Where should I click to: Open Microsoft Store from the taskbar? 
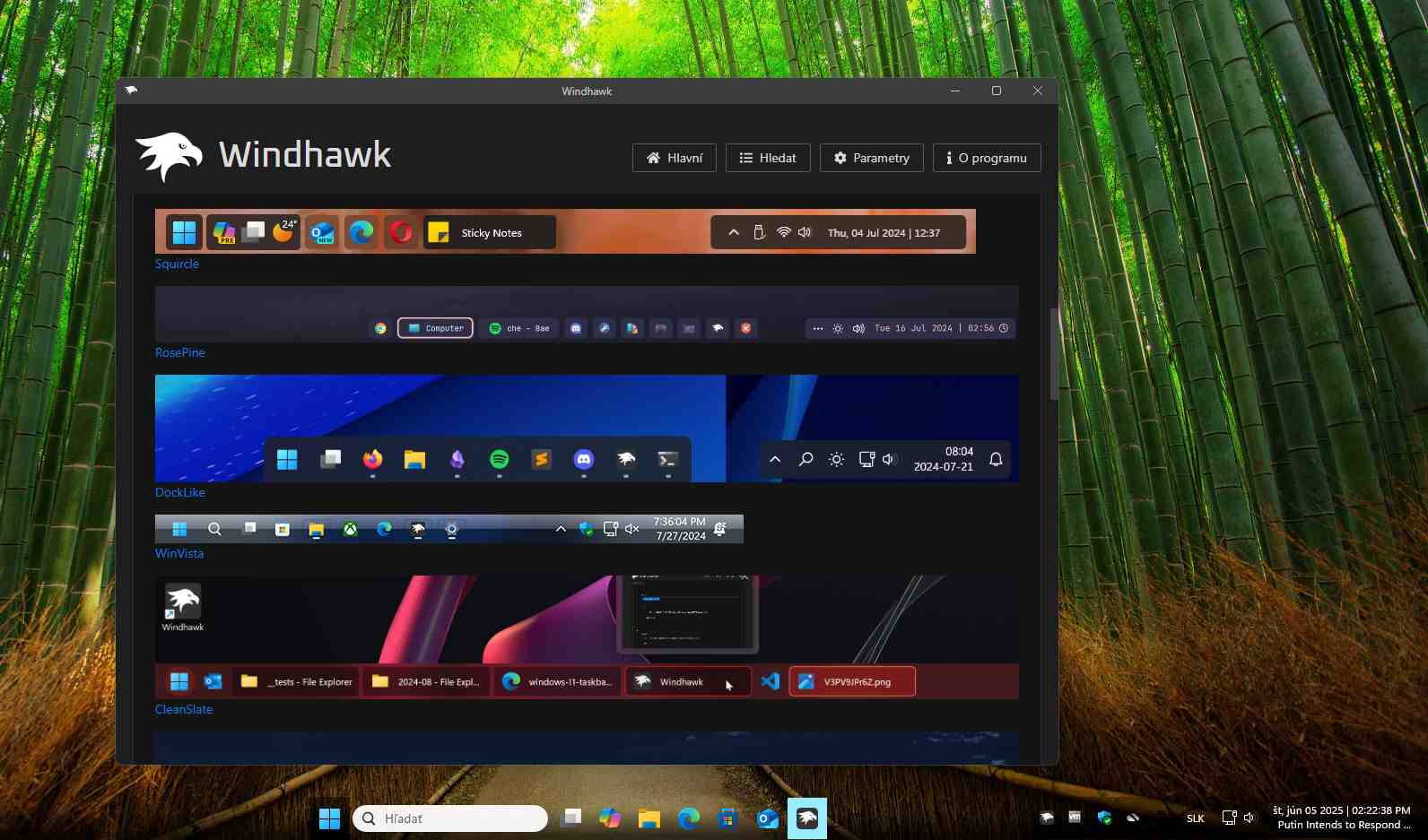[x=727, y=818]
